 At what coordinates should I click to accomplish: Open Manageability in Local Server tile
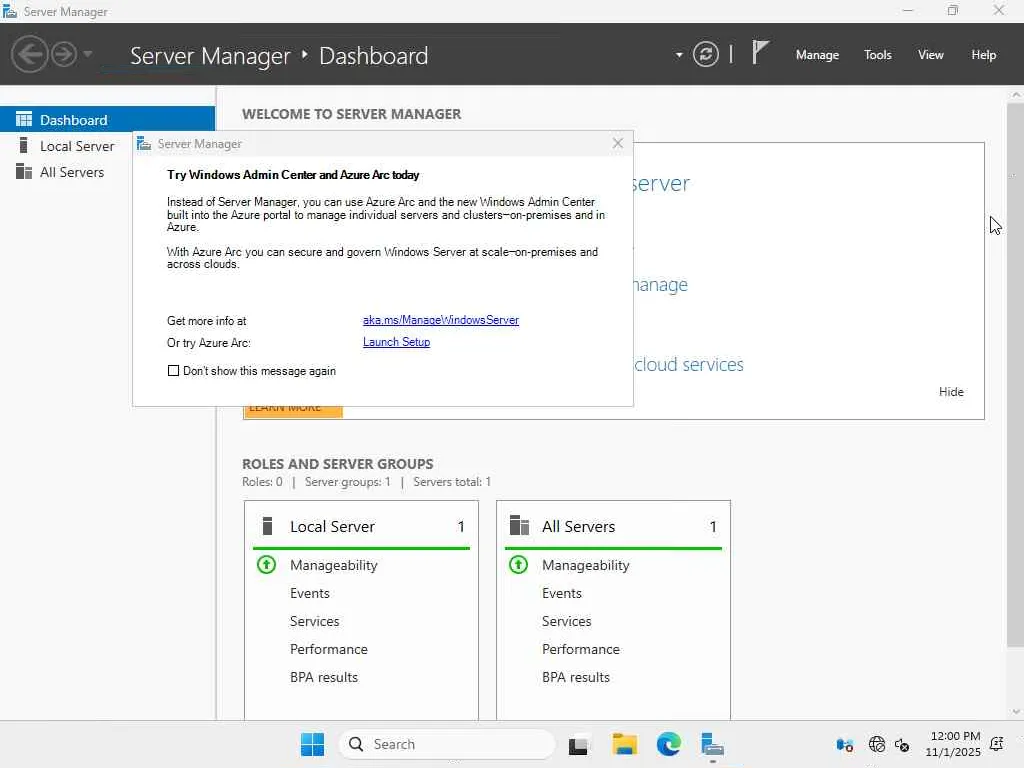coord(334,566)
